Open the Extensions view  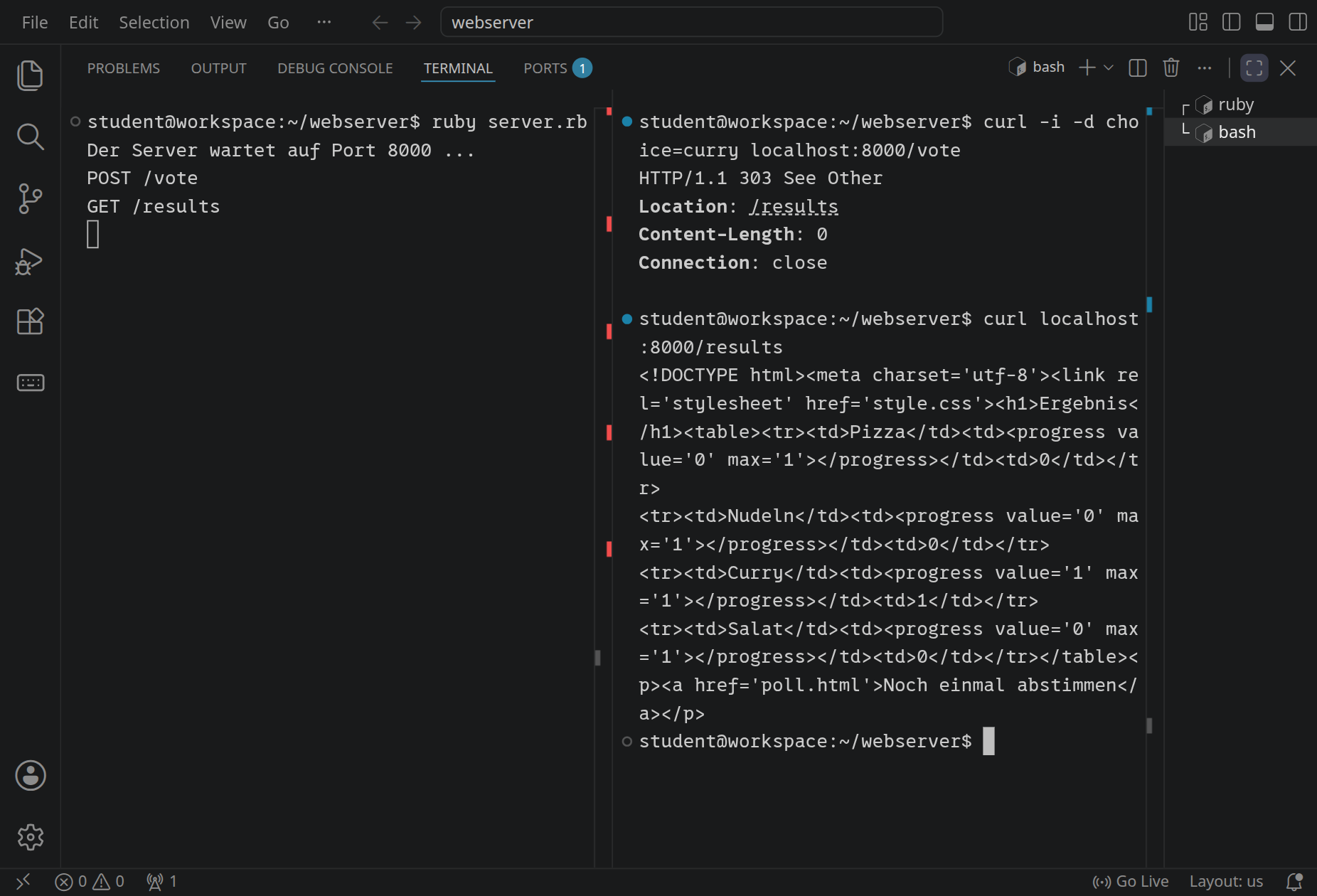(30, 321)
